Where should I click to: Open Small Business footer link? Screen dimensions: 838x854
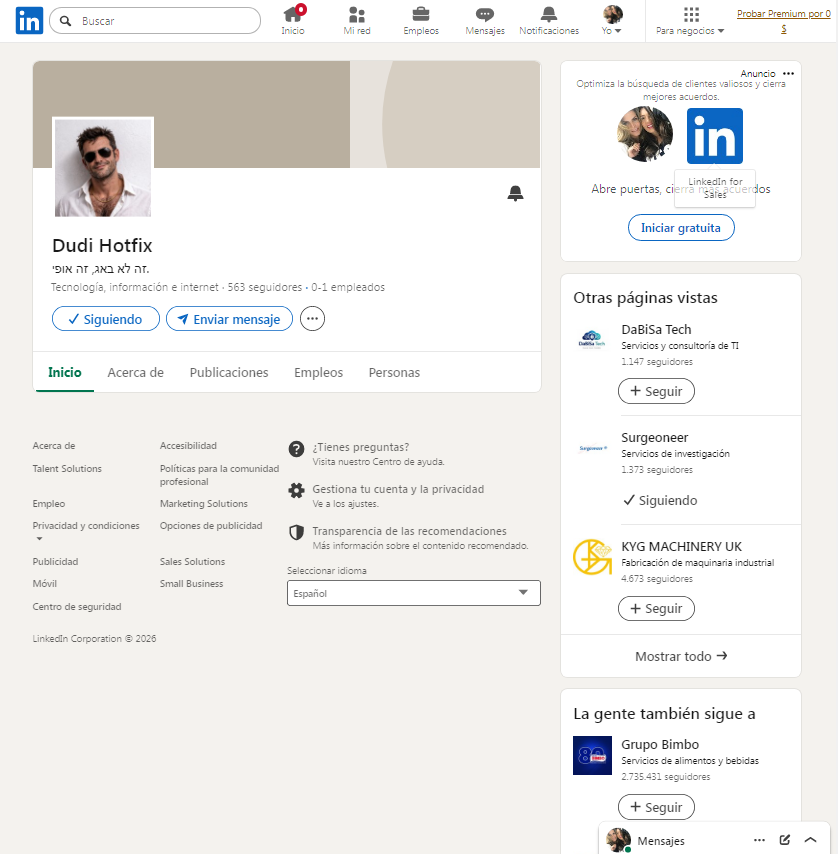pyautogui.click(x=192, y=583)
